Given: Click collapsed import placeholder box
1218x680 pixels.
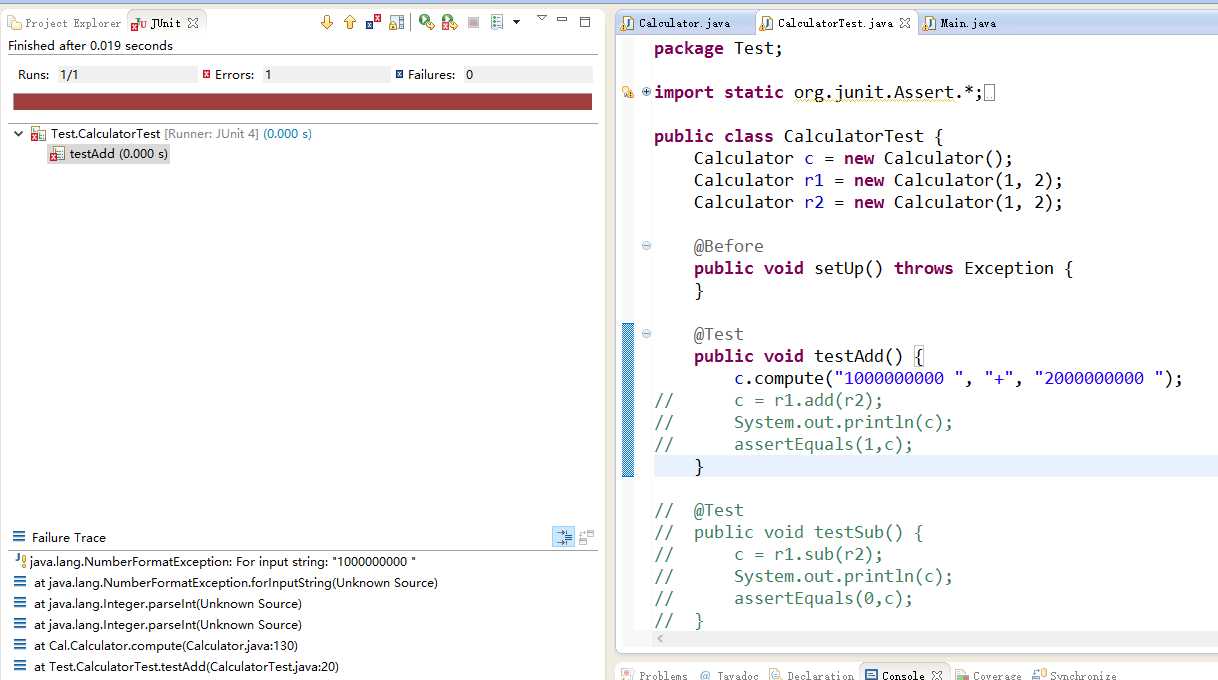Looking at the screenshot, I should (x=990, y=93).
